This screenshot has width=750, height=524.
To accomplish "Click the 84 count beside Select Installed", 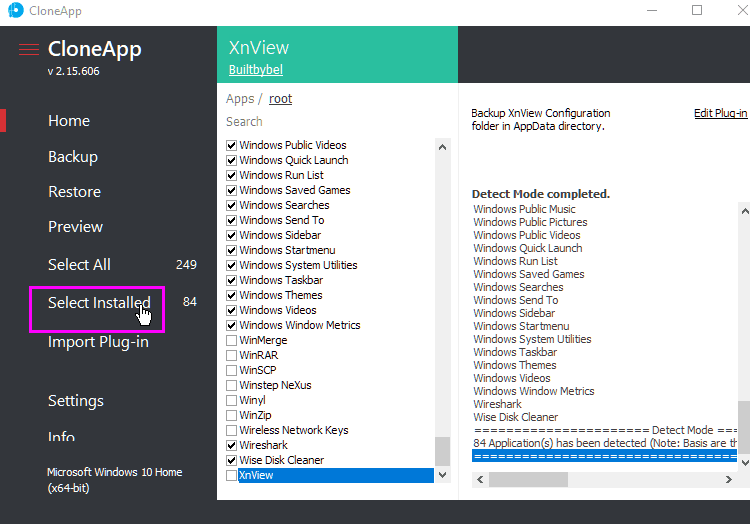I will pos(190,302).
